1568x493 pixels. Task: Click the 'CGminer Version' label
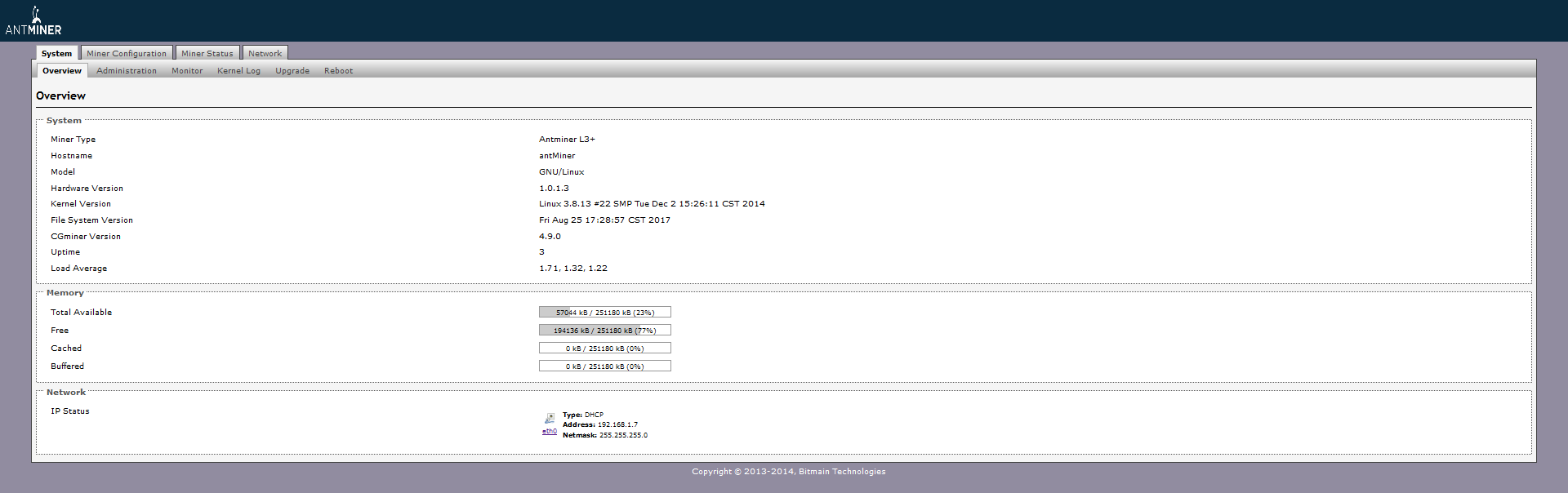86,237
